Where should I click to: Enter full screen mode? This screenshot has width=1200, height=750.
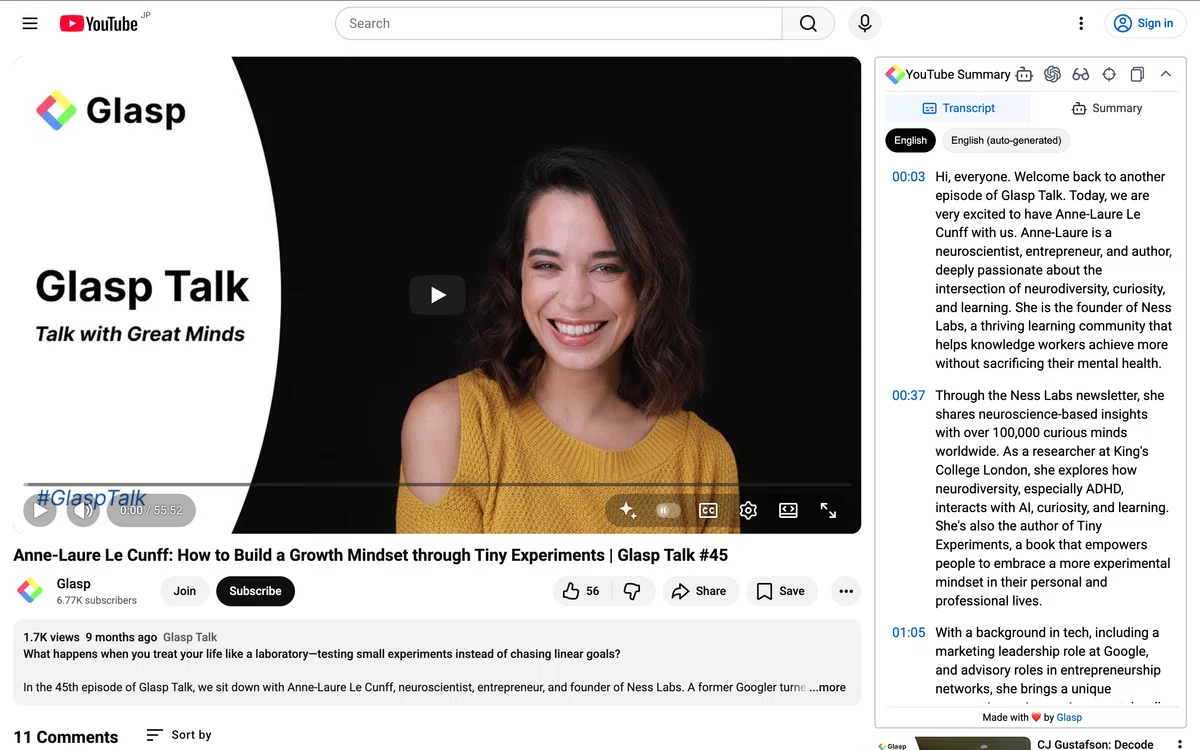coord(828,510)
